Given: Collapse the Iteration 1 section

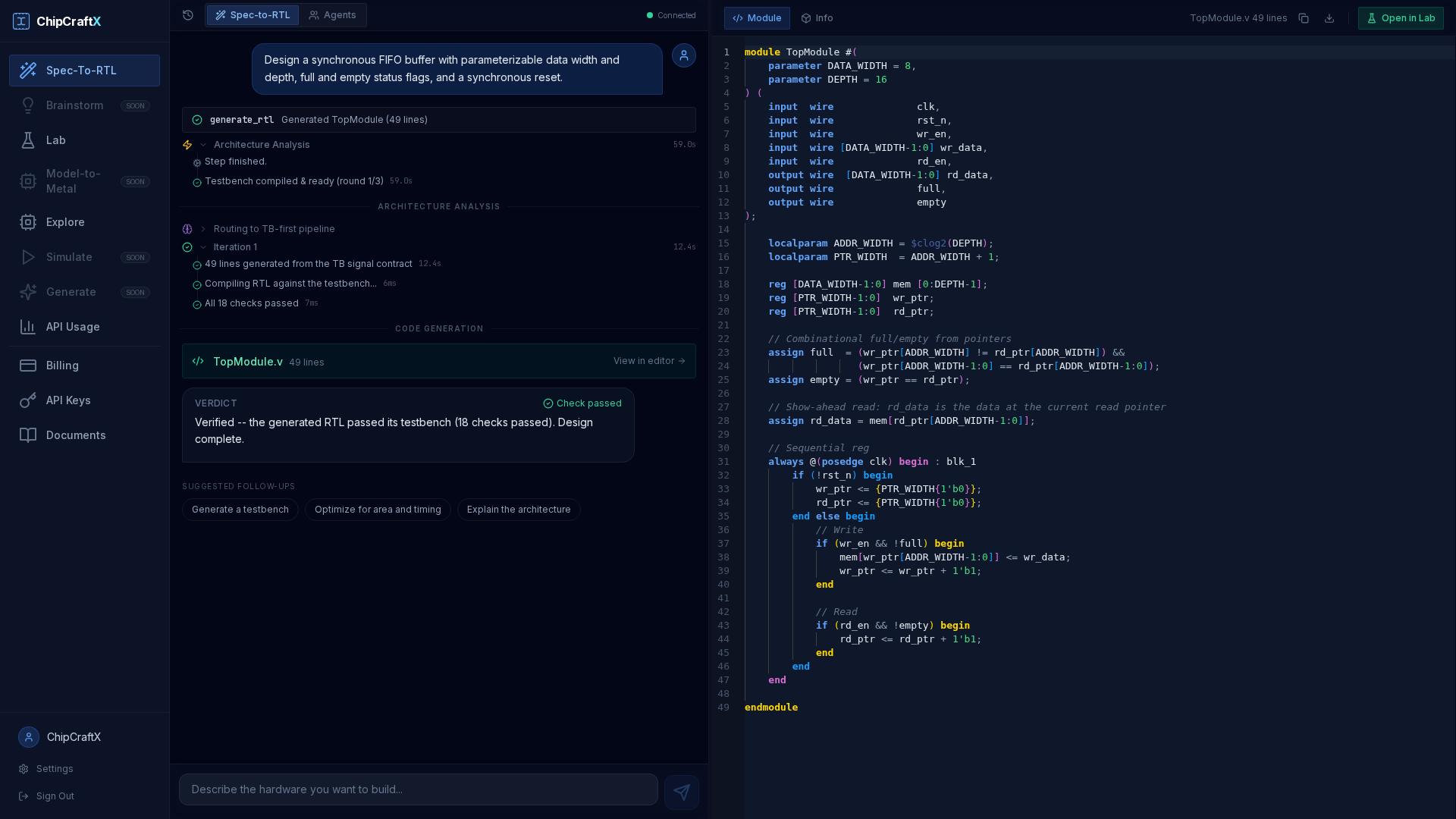Looking at the screenshot, I should [203, 247].
